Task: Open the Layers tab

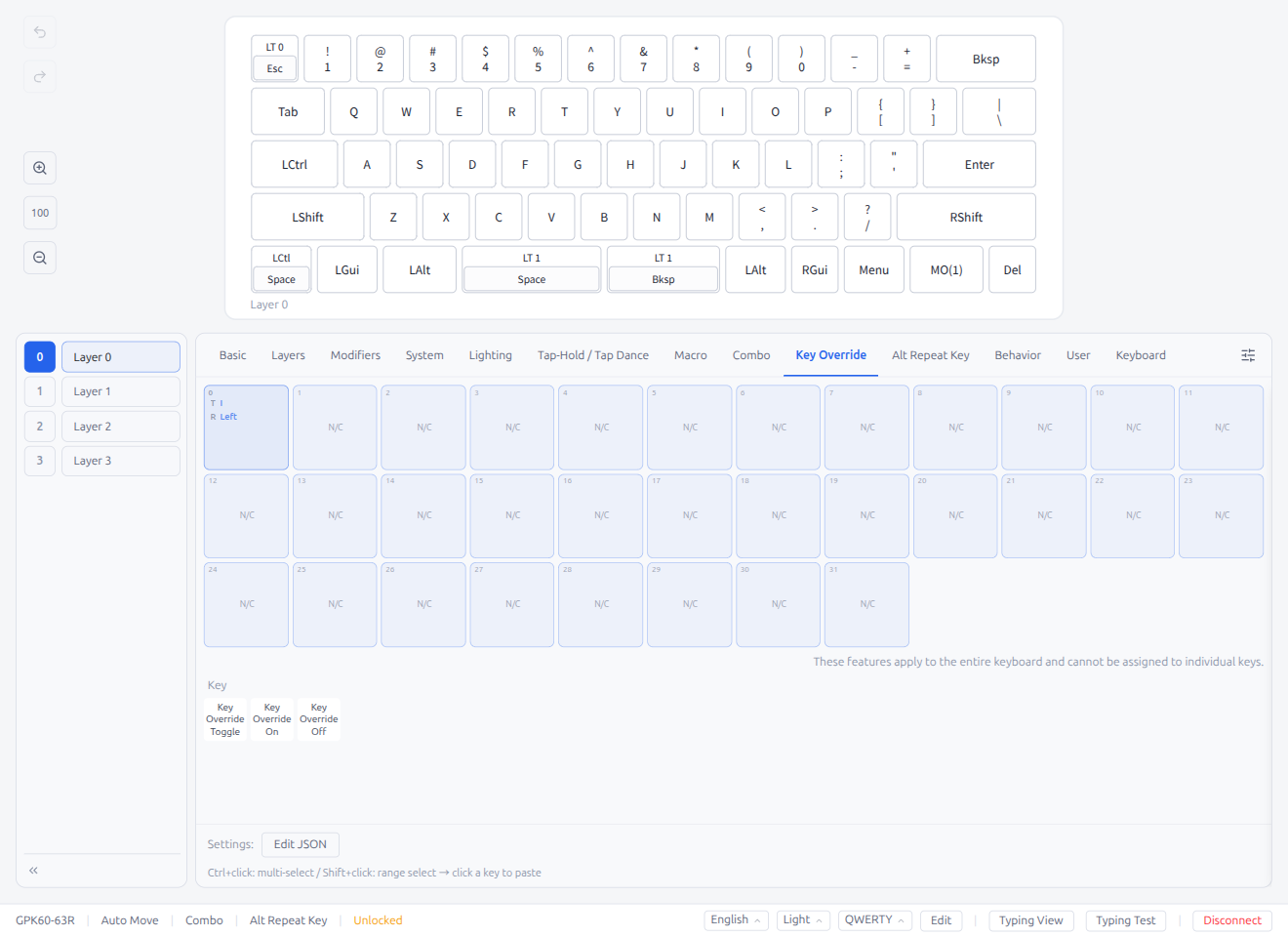Action: (288, 355)
